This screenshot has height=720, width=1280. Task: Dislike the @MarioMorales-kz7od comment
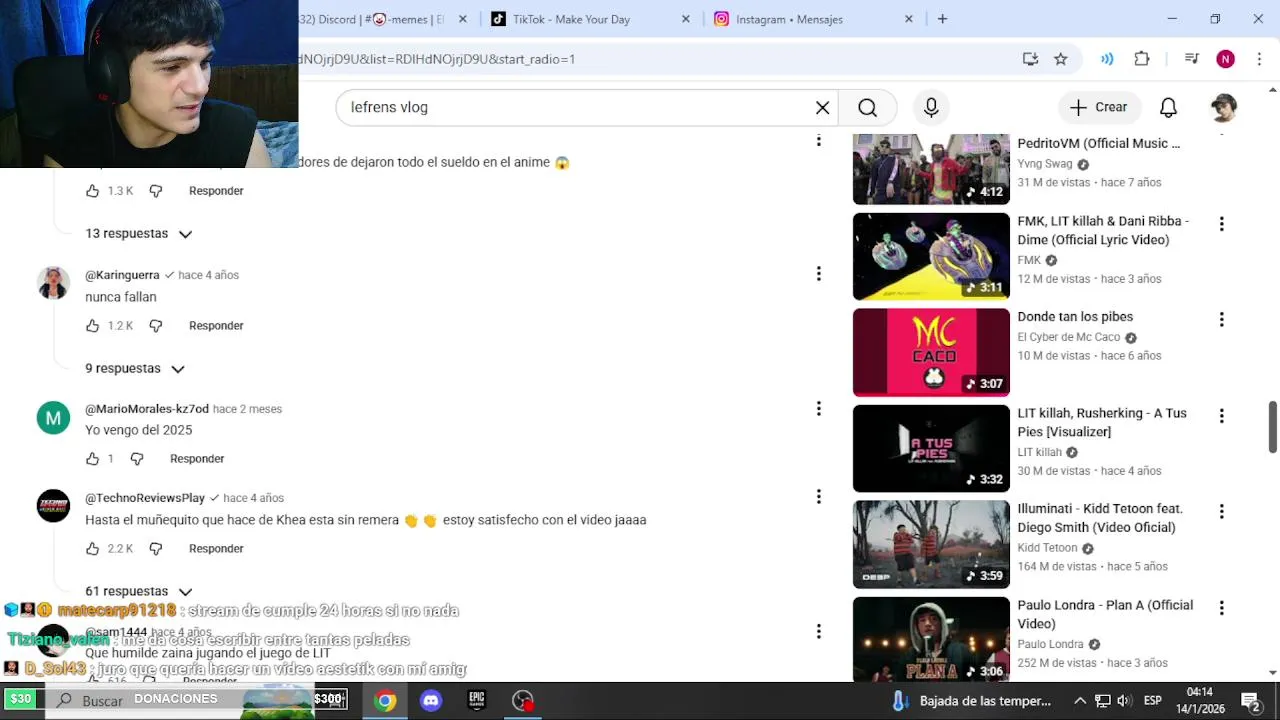point(137,459)
